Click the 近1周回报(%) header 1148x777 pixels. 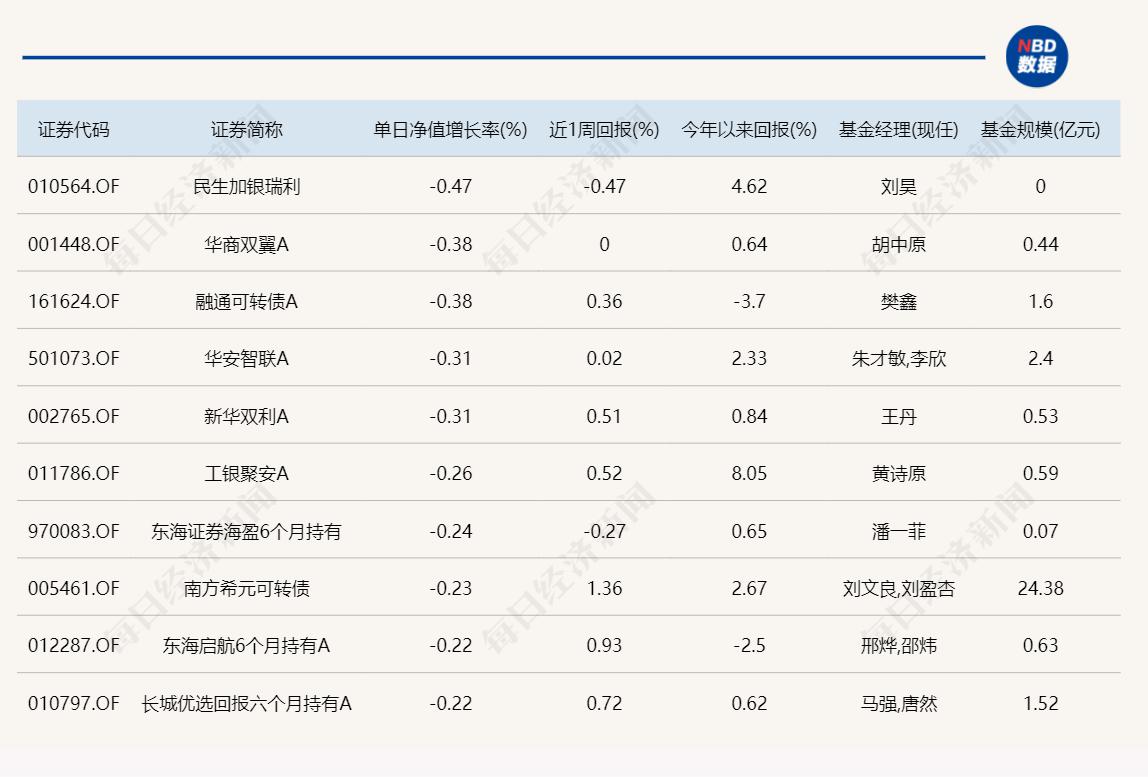coord(604,130)
